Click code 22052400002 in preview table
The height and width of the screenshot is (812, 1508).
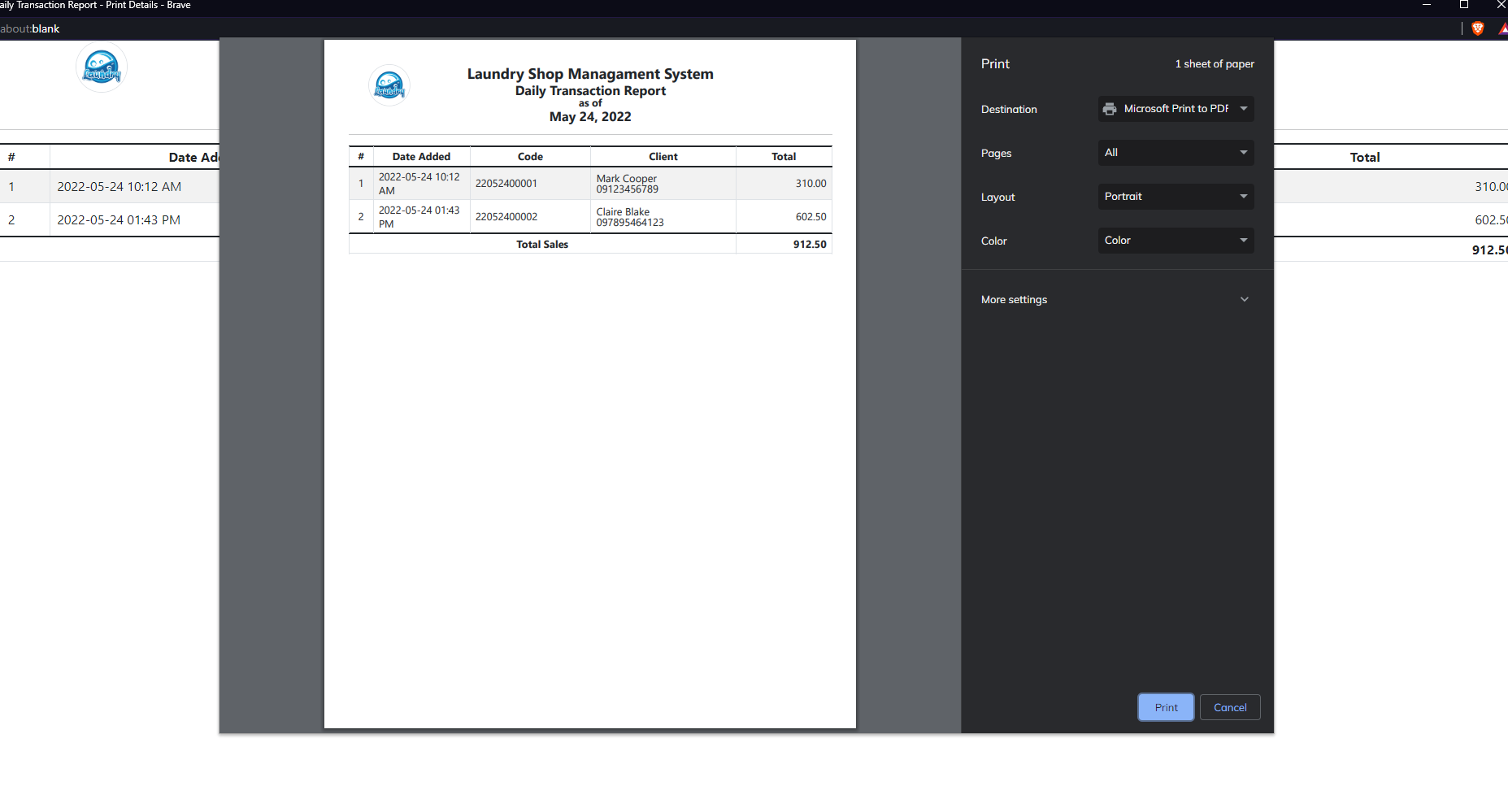[506, 217]
